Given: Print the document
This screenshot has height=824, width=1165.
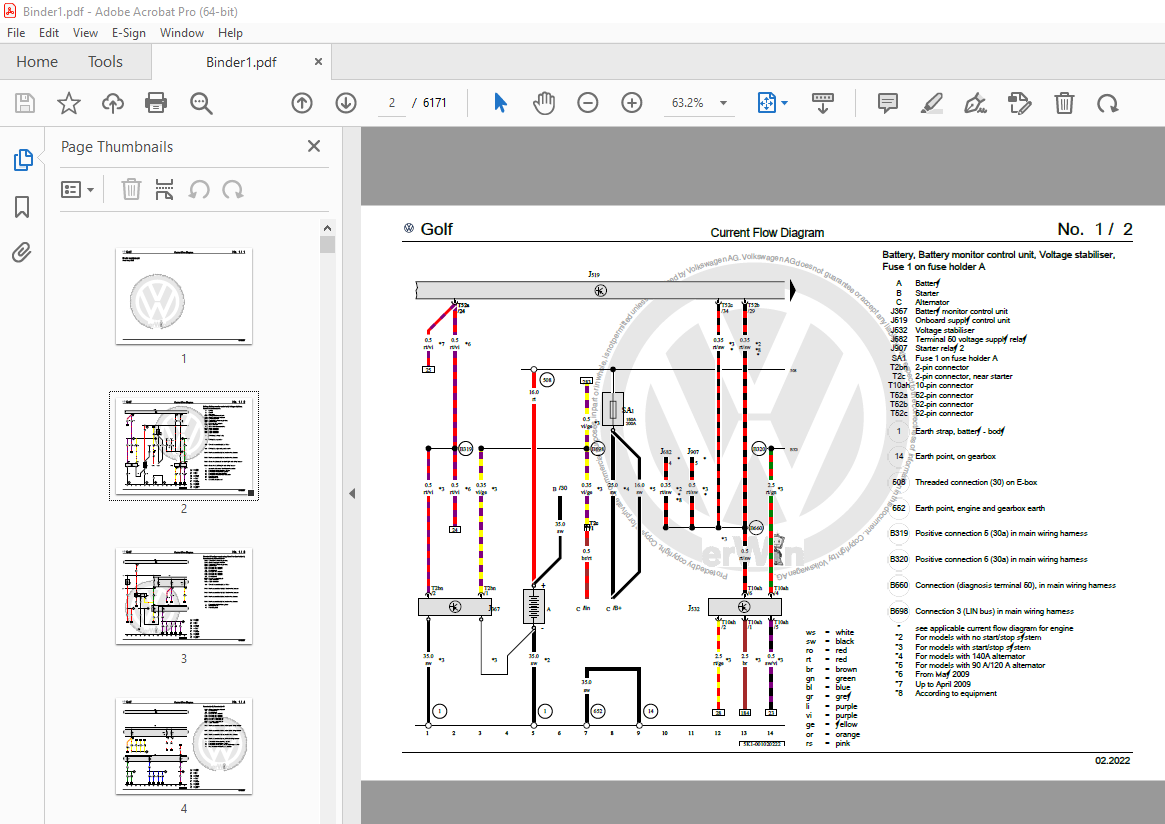Looking at the screenshot, I should coord(156,103).
